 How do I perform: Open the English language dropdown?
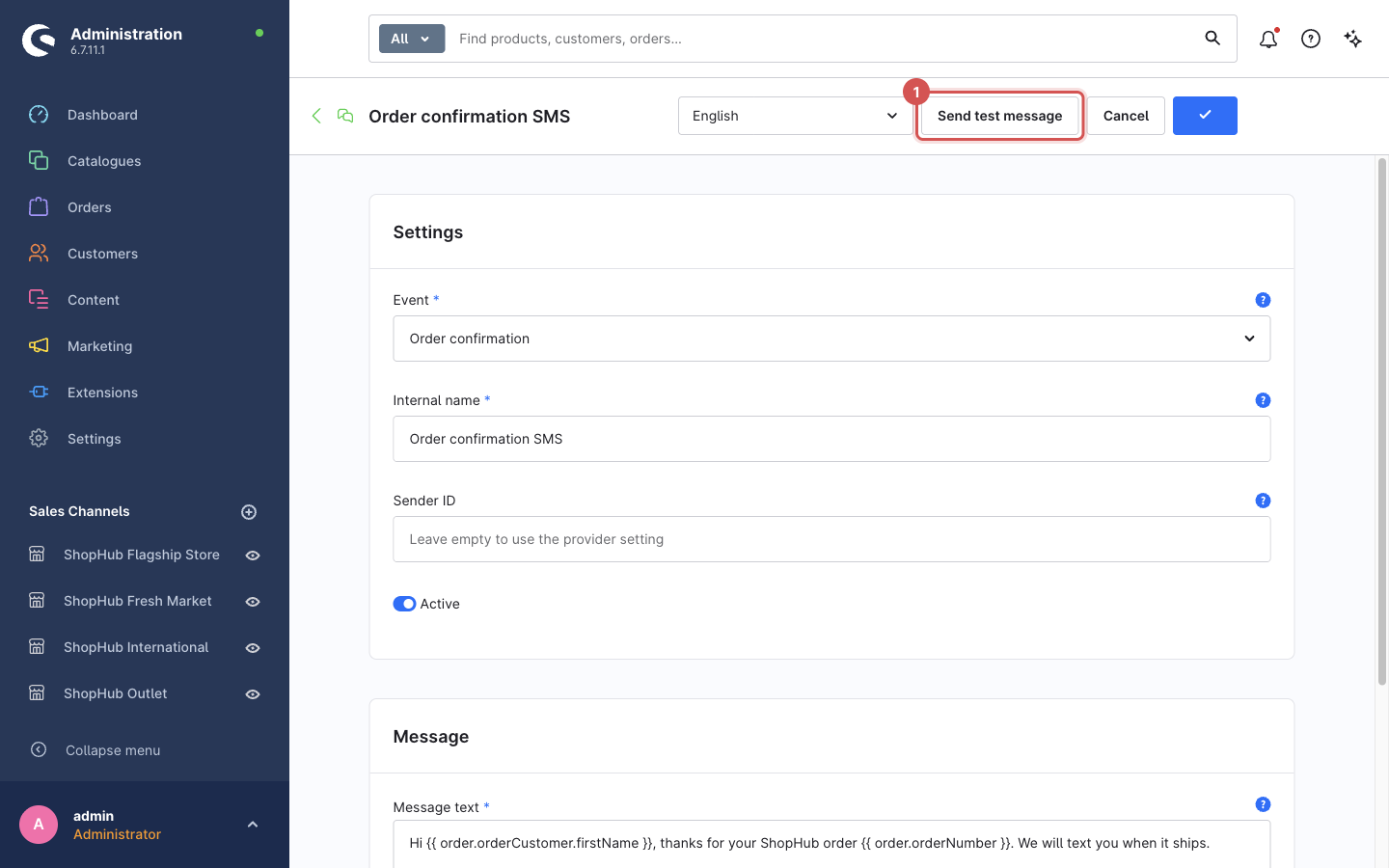pyautogui.click(x=795, y=116)
